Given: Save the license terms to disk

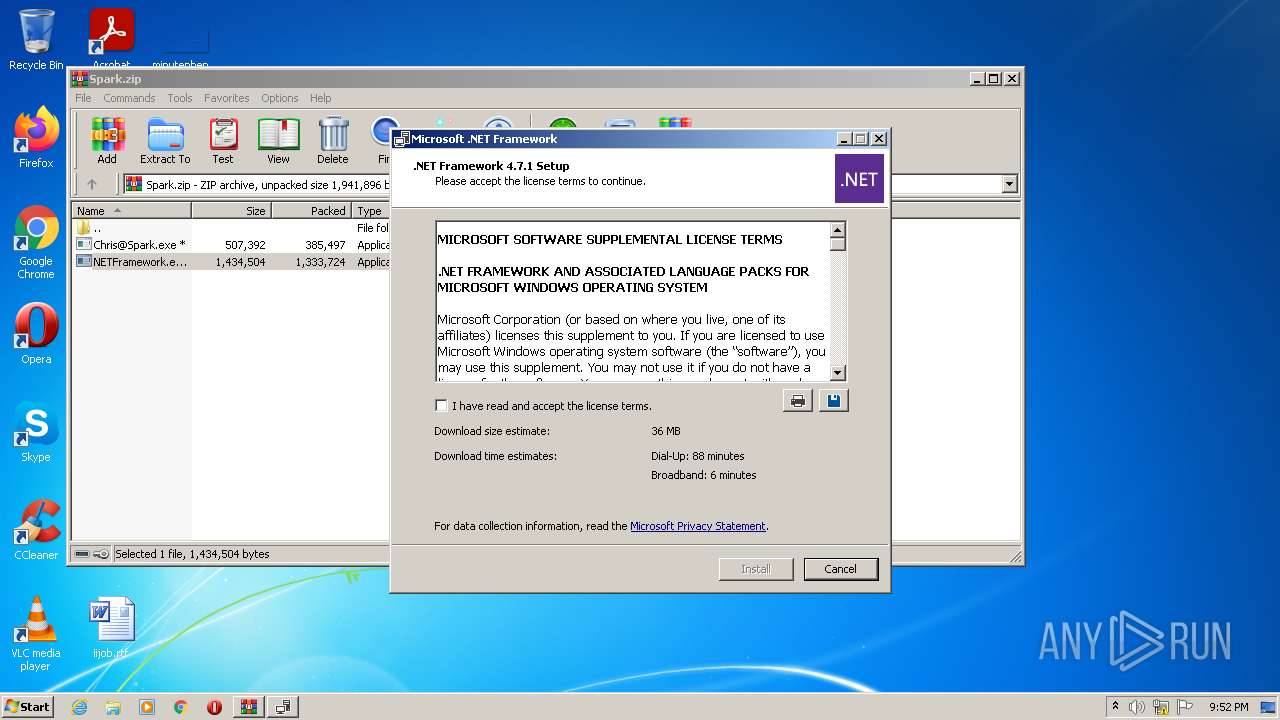Looking at the screenshot, I should pyautogui.click(x=833, y=401).
